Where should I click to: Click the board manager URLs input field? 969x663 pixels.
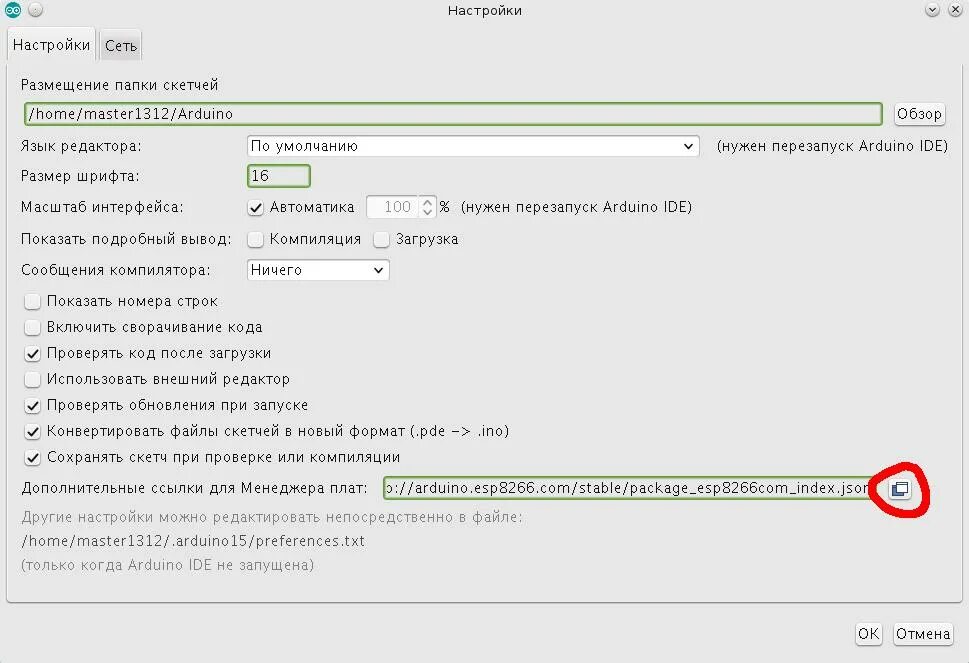click(x=630, y=488)
